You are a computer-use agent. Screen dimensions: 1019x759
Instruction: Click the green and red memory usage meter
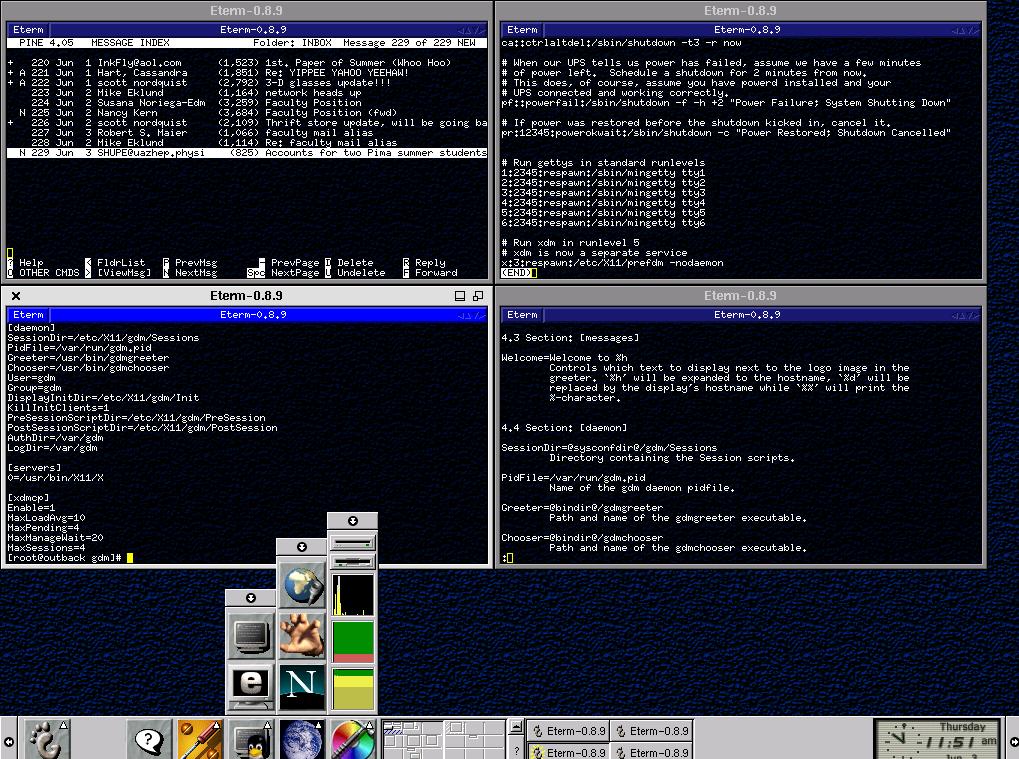(352, 641)
